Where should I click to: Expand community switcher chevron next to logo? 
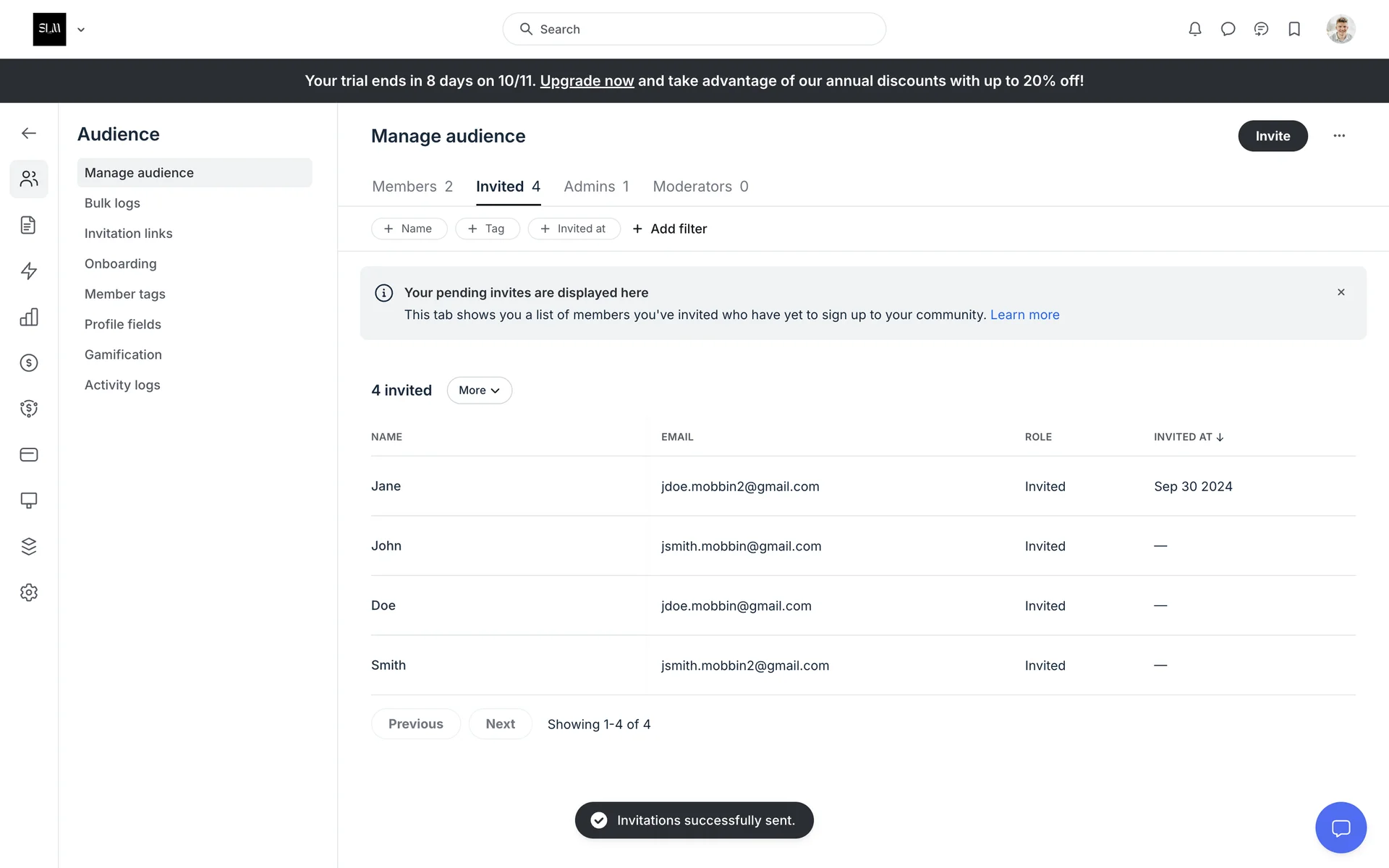(81, 30)
